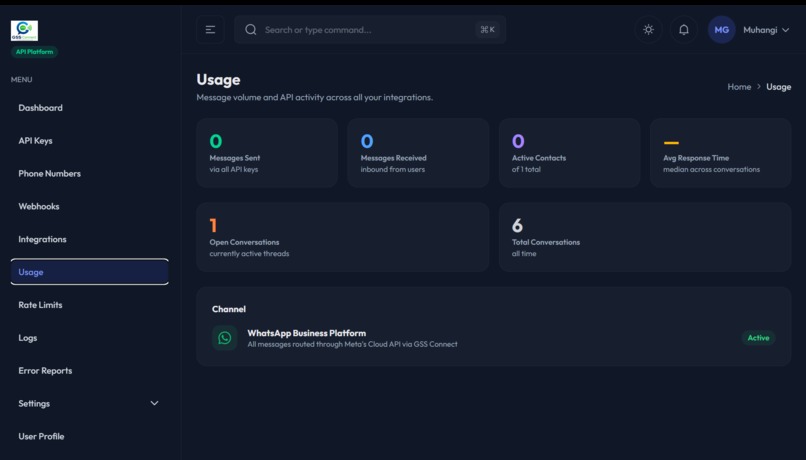
Task: Click the 'All messages routed through Meta's Cloud API' text
Action: 353,344
